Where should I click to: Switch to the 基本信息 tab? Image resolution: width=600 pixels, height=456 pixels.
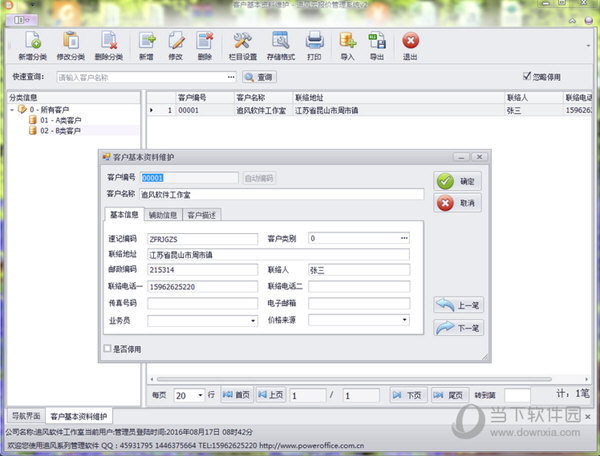[x=124, y=215]
